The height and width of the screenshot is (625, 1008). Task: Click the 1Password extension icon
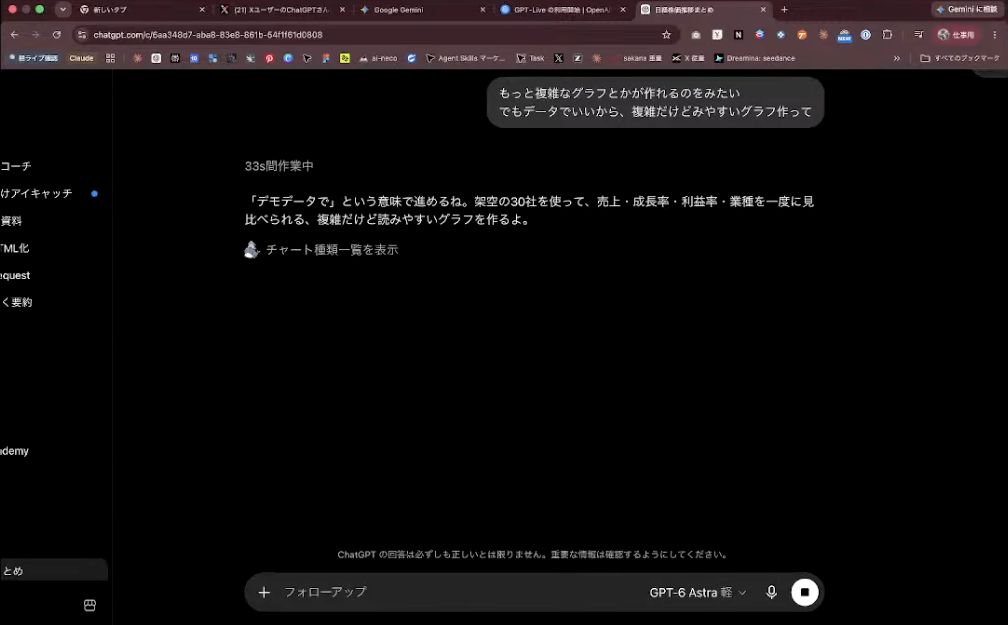click(x=866, y=35)
